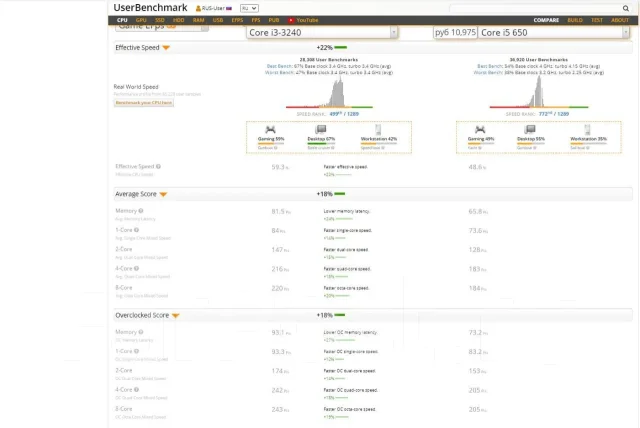The height and width of the screenshot is (428, 640).
Task: Click the Benchmark your CPU here button
Action: (x=144, y=103)
